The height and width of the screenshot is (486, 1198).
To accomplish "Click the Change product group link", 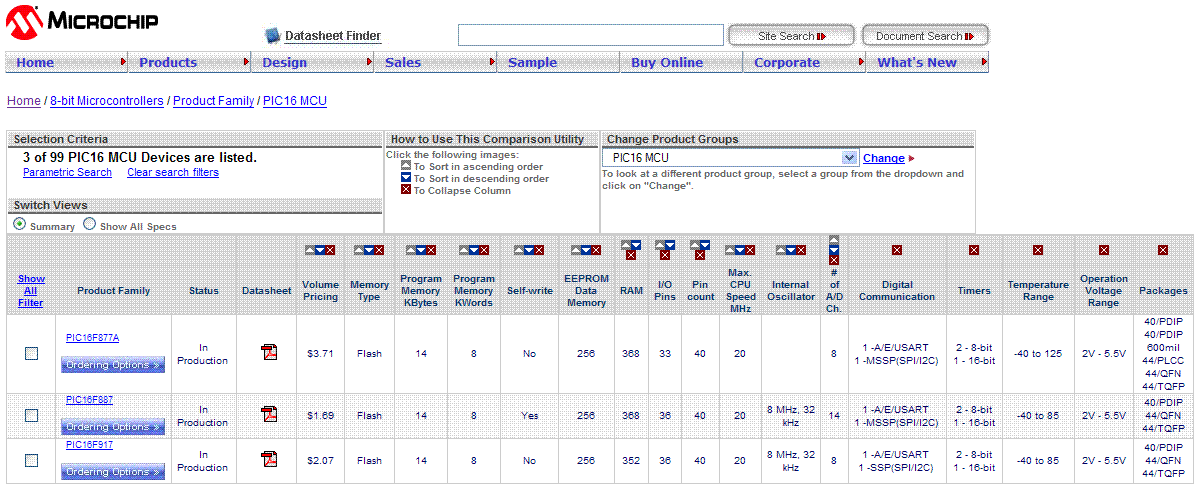I will (884, 158).
